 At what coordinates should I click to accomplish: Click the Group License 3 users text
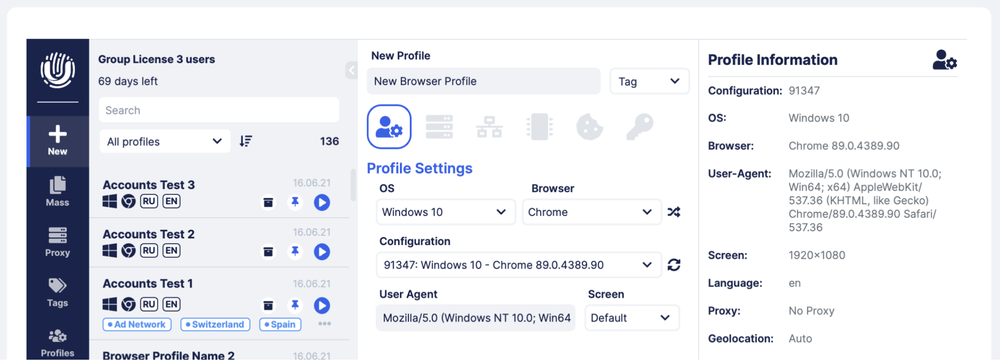(156, 59)
